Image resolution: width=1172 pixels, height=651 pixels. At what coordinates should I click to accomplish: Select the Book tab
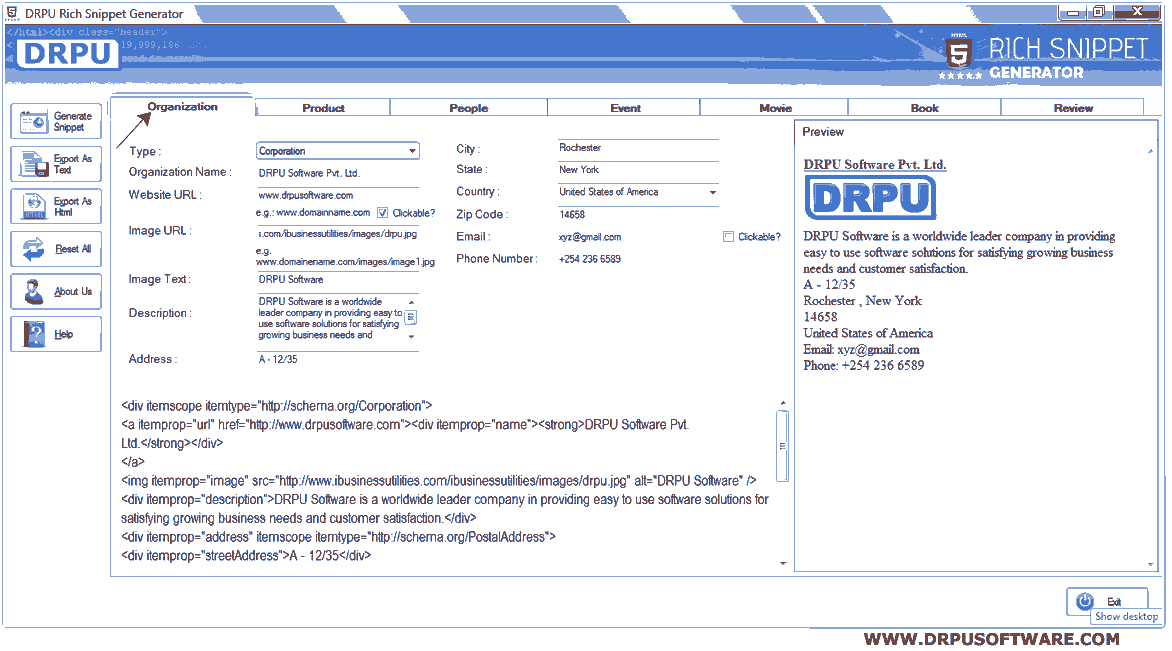point(925,108)
